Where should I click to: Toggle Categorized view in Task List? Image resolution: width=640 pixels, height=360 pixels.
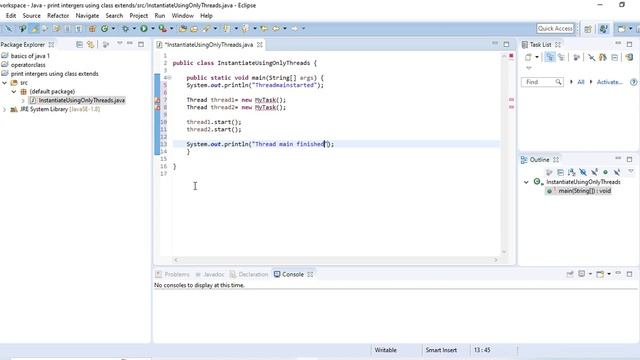[x=550, y=57]
